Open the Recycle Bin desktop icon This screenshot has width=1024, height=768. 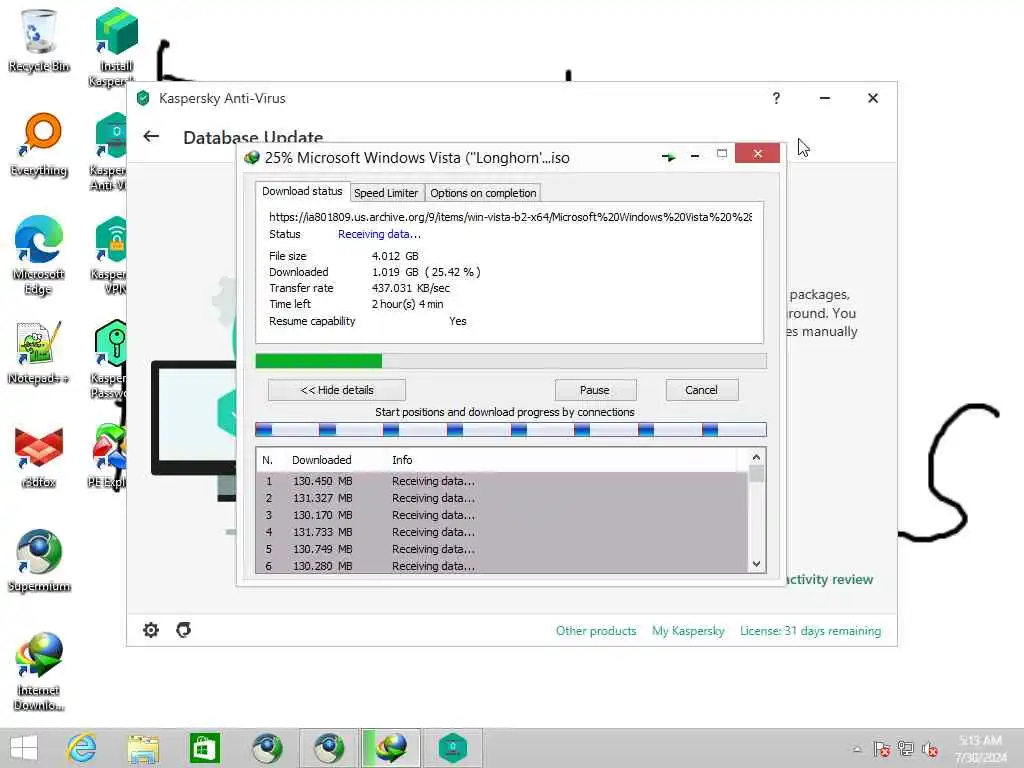pos(39,40)
